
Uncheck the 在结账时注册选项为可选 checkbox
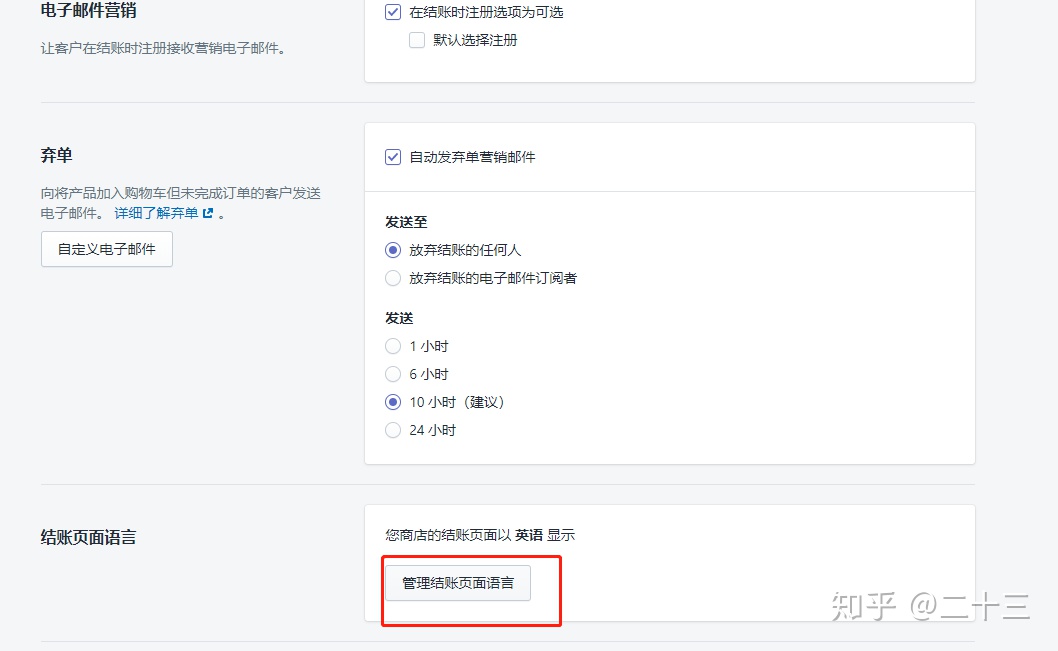tap(393, 13)
